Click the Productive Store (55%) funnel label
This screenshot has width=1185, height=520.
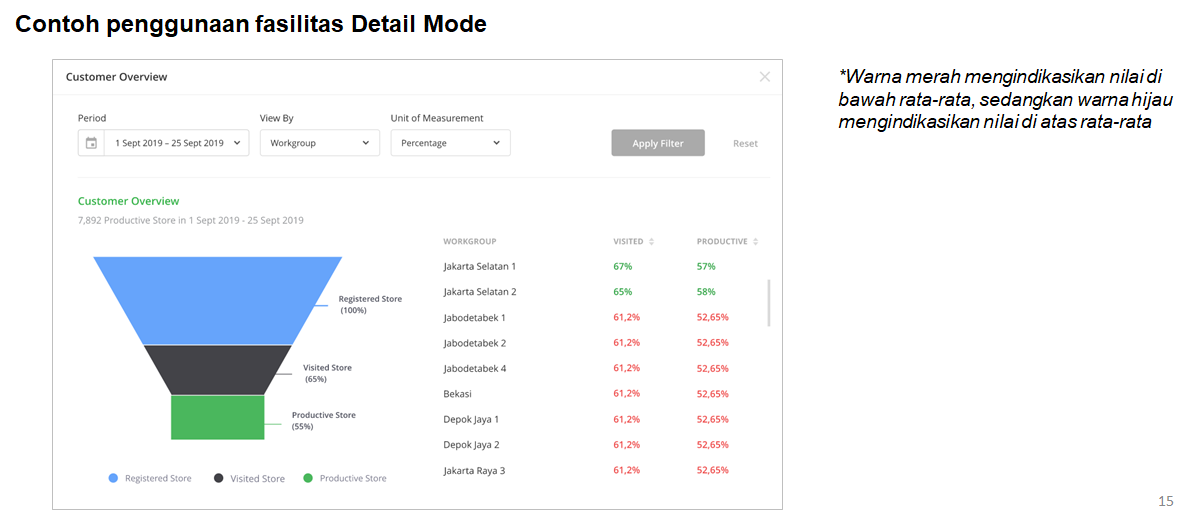(x=323, y=421)
